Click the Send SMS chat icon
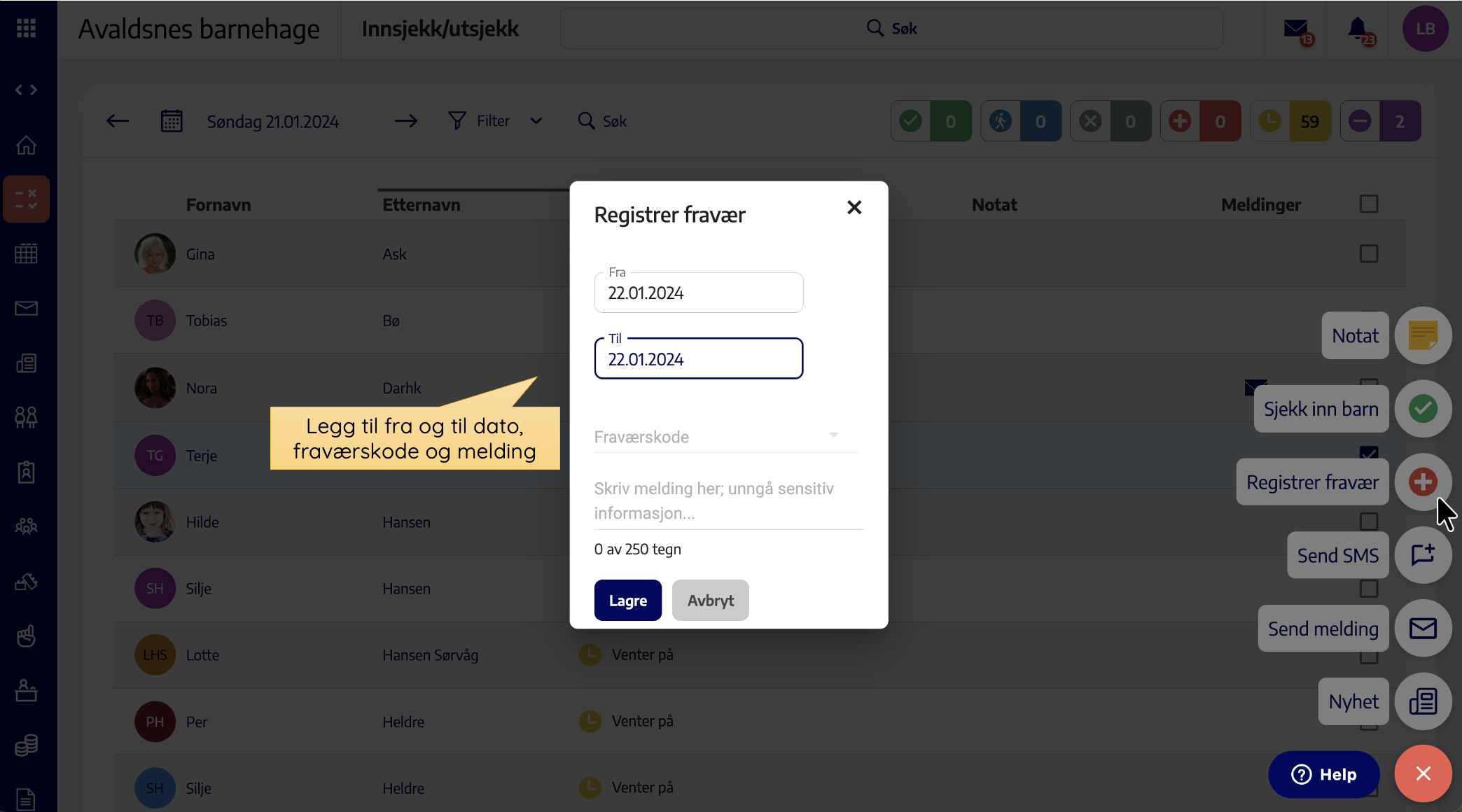Viewport: 1462px width, 812px height. point(1423,555)
